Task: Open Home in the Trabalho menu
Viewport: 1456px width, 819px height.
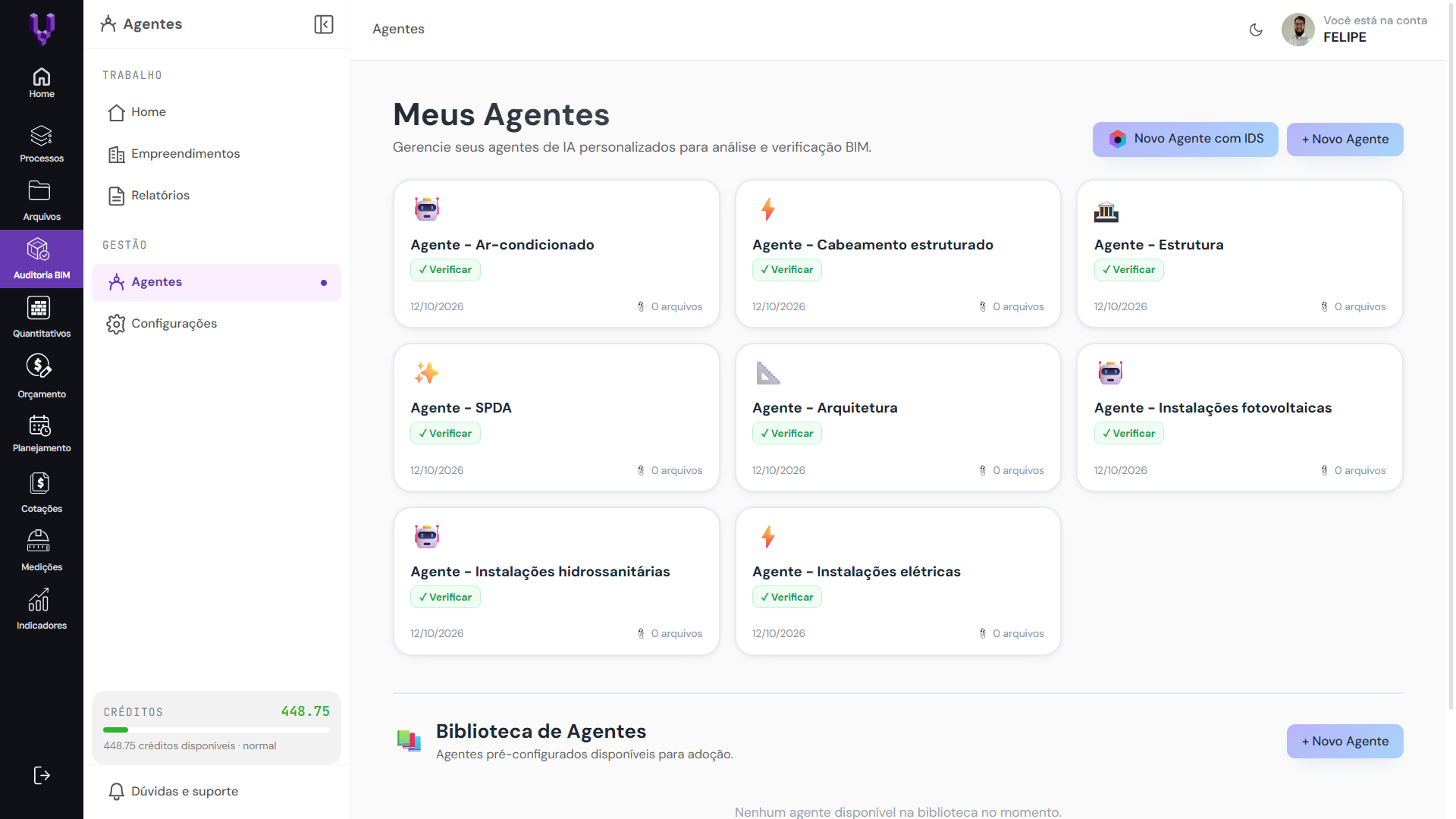Action: (x=216, y=112)
